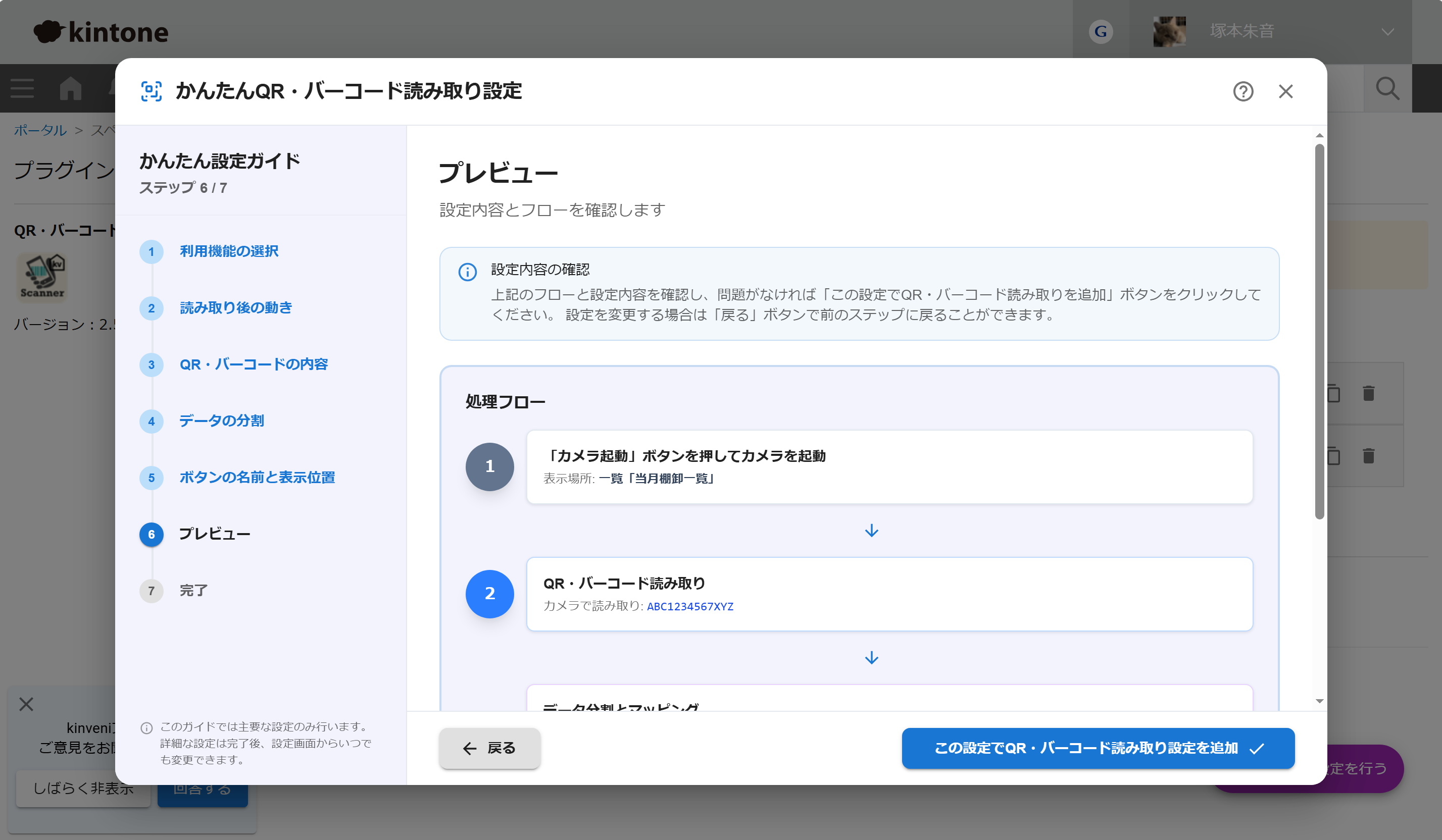Click the down arrow between flow steps 1 and 2
Screen dimensions: 1442x840
[871, 531]
